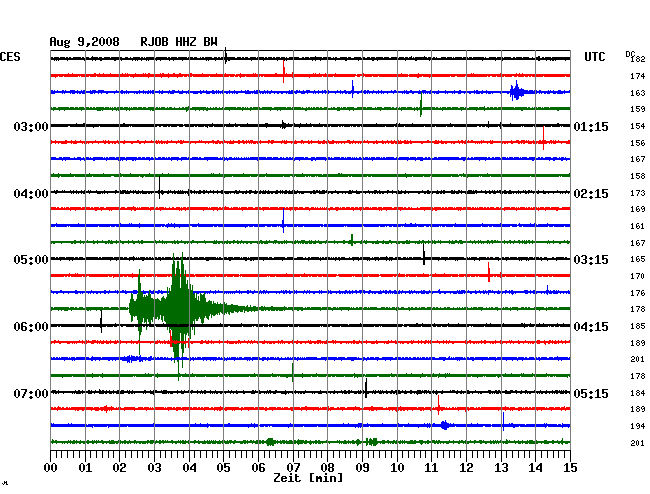Screen dimensions: 650x494
Task: Click the DC value "159"
Action: pyautogui.click(x=638, y=109)
